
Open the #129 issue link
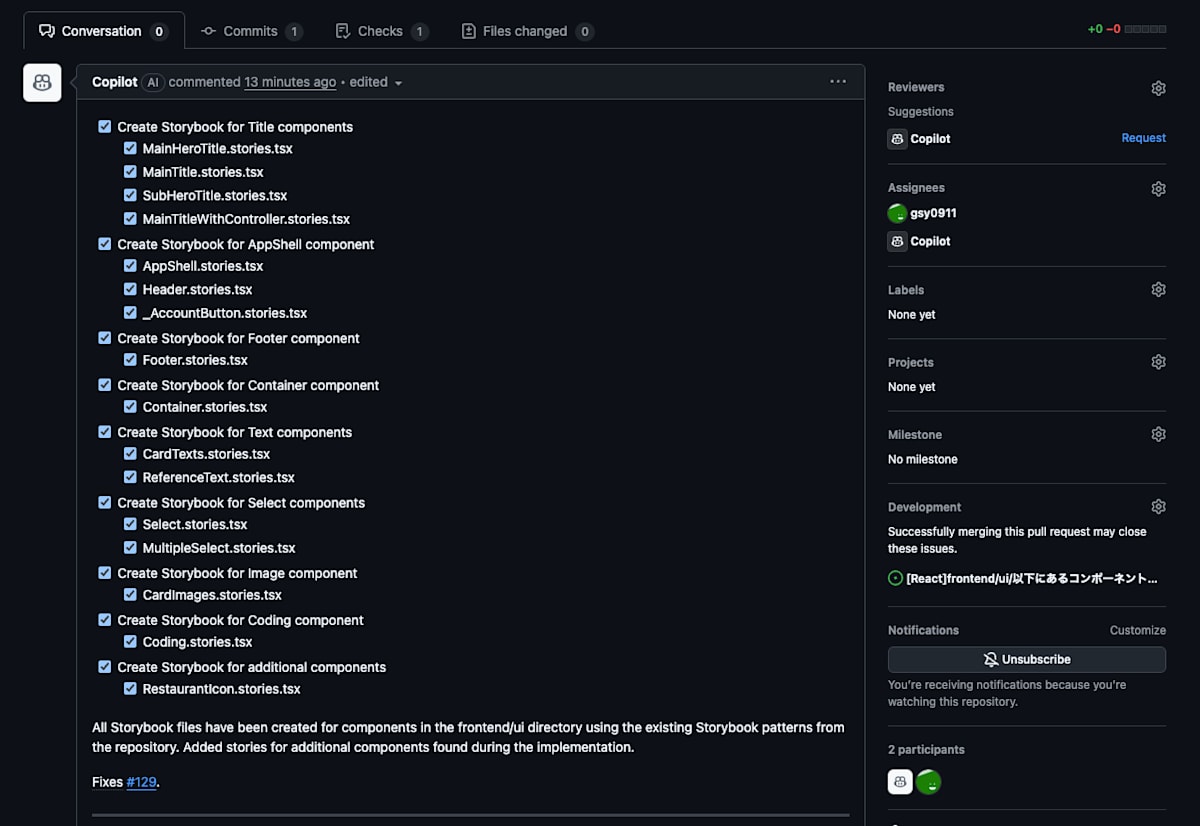[141, 782]
